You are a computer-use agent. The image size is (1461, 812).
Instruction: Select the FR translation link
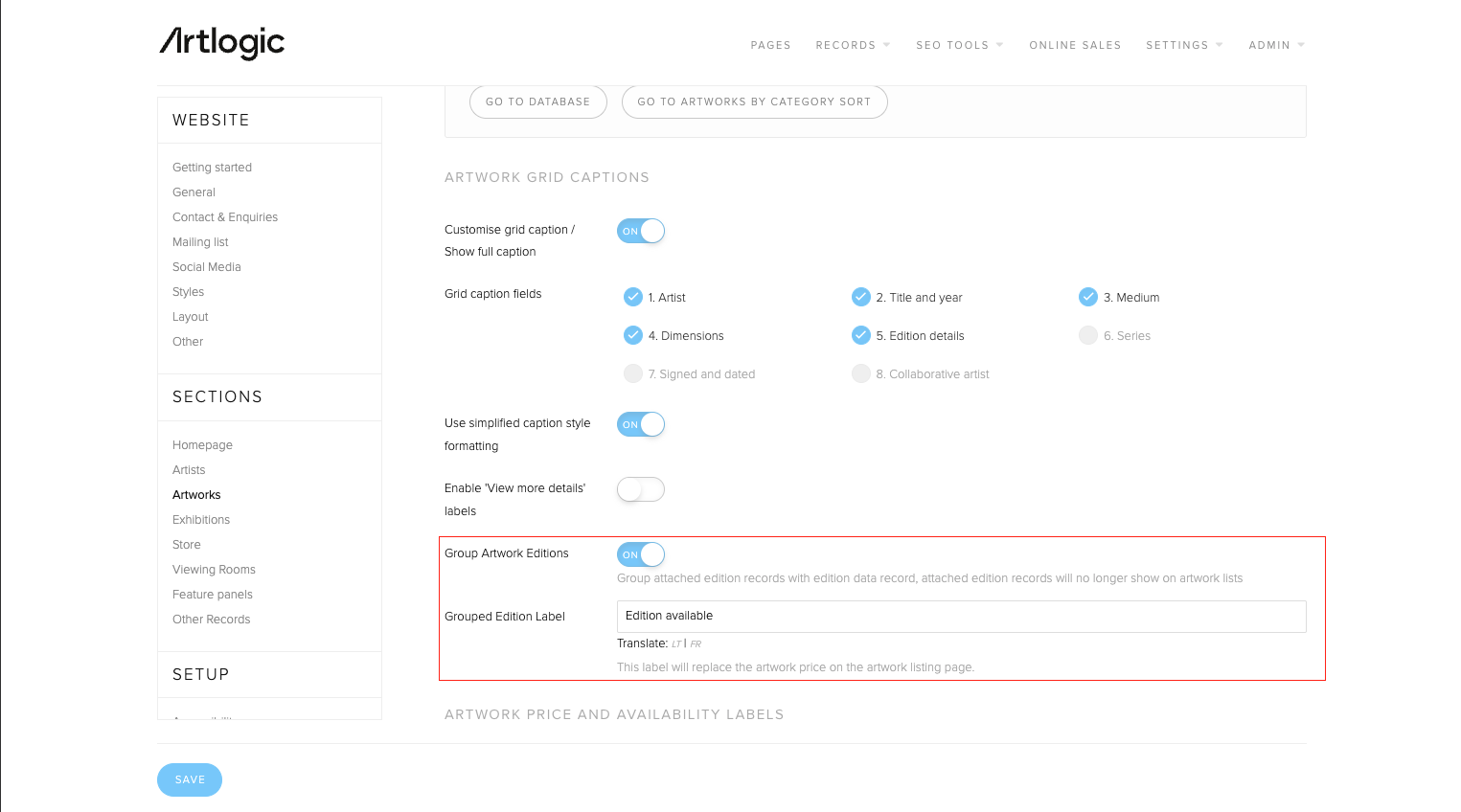pos(696,644)
